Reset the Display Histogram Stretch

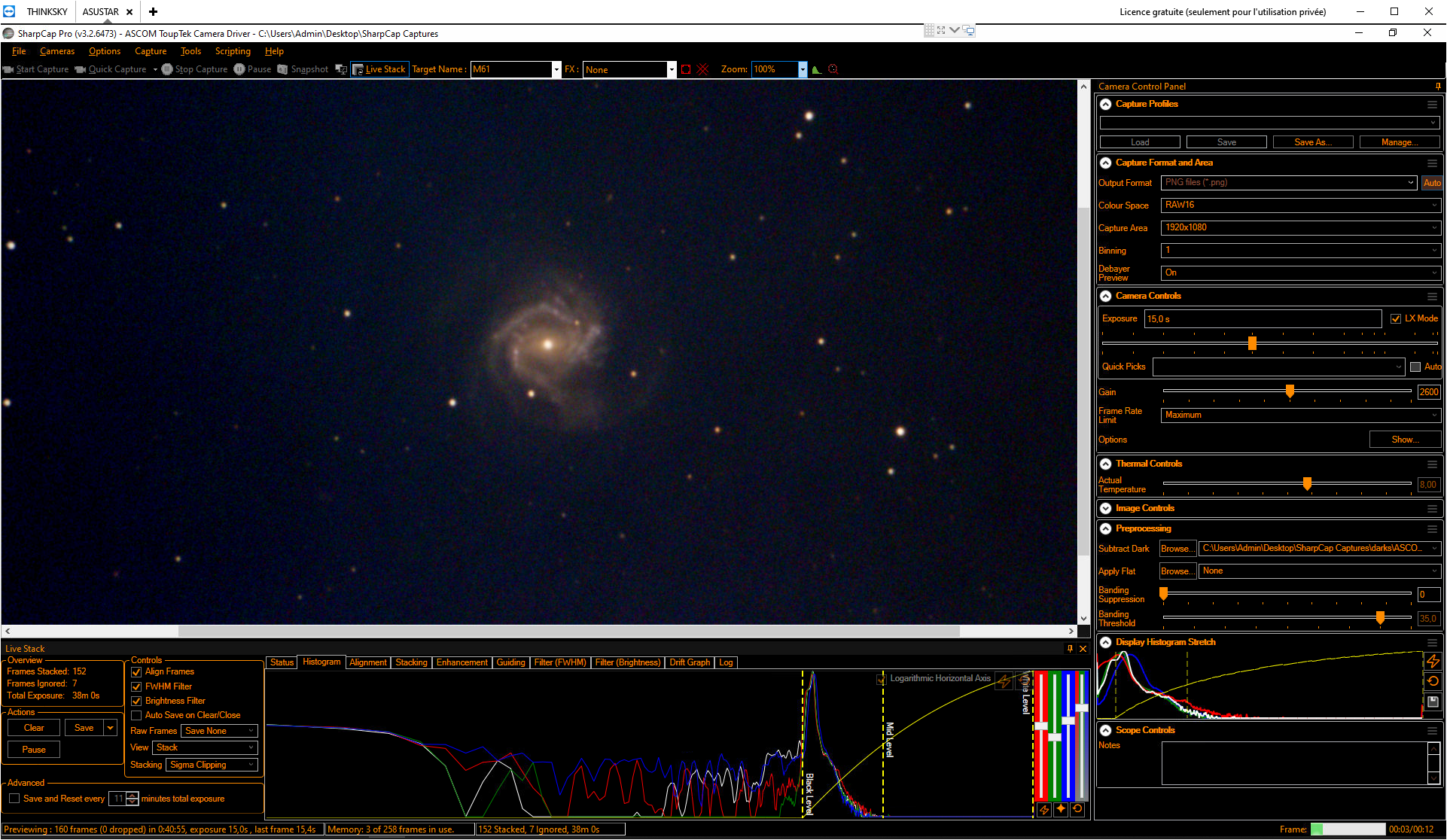[1433, 681]
